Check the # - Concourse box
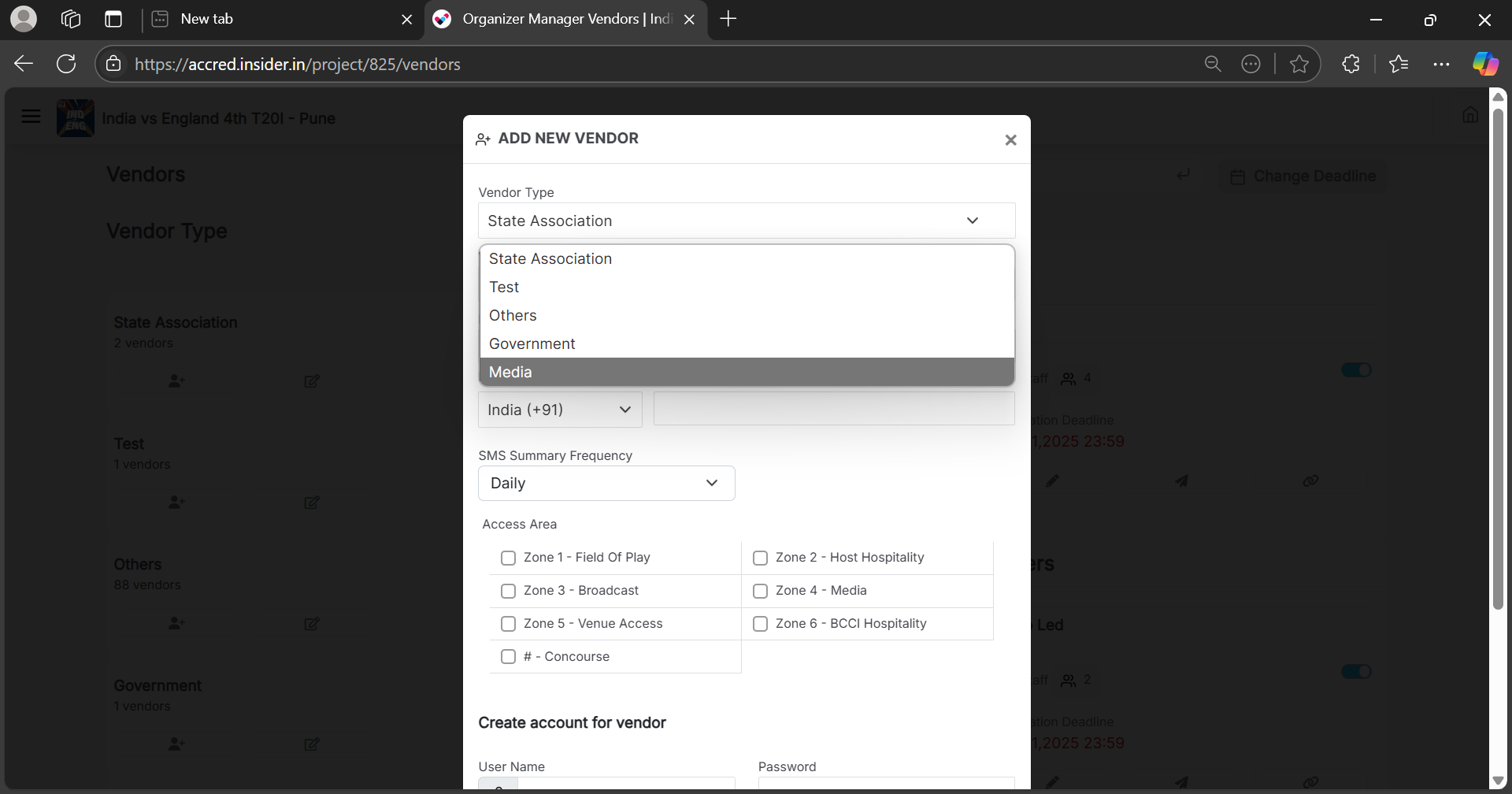 pyautogui.click(x=509, y=657)
